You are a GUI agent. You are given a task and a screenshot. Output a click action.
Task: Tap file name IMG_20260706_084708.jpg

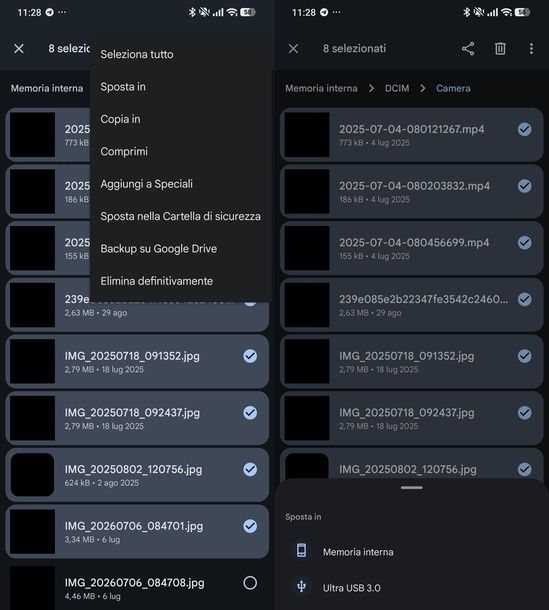pyautogui.click(x=135, y=583)
